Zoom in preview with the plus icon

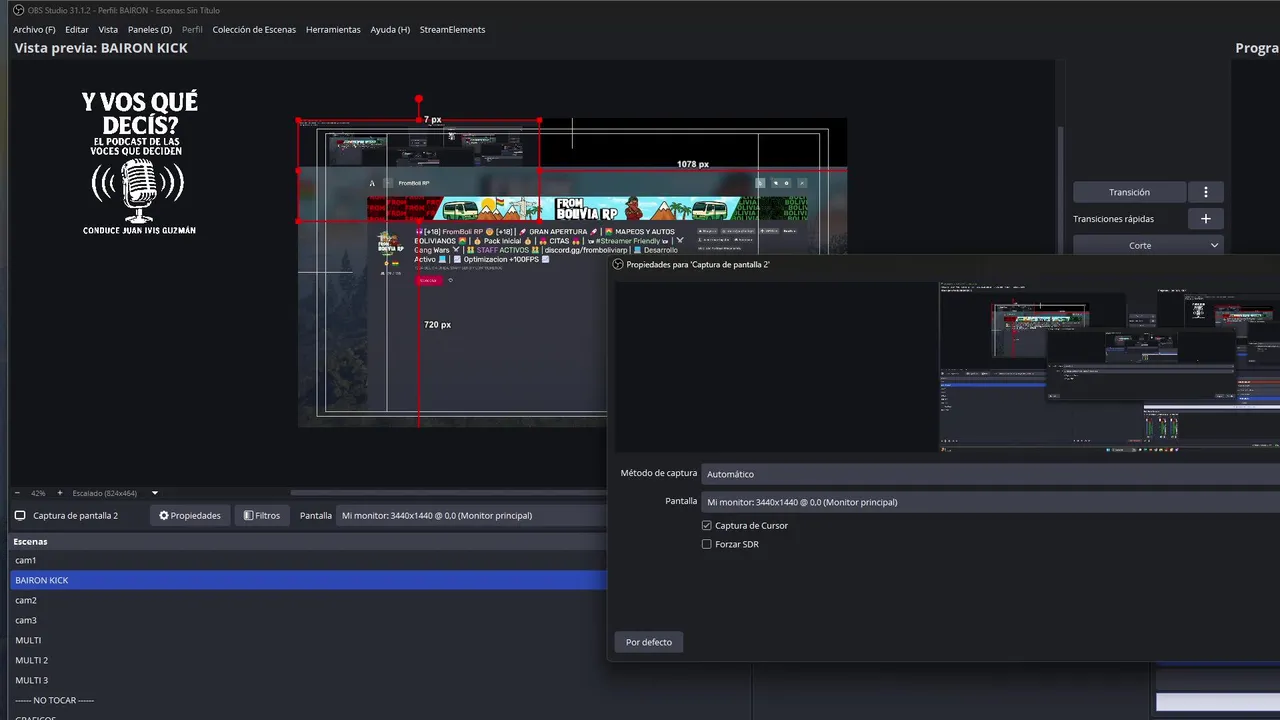click(59, 493)
